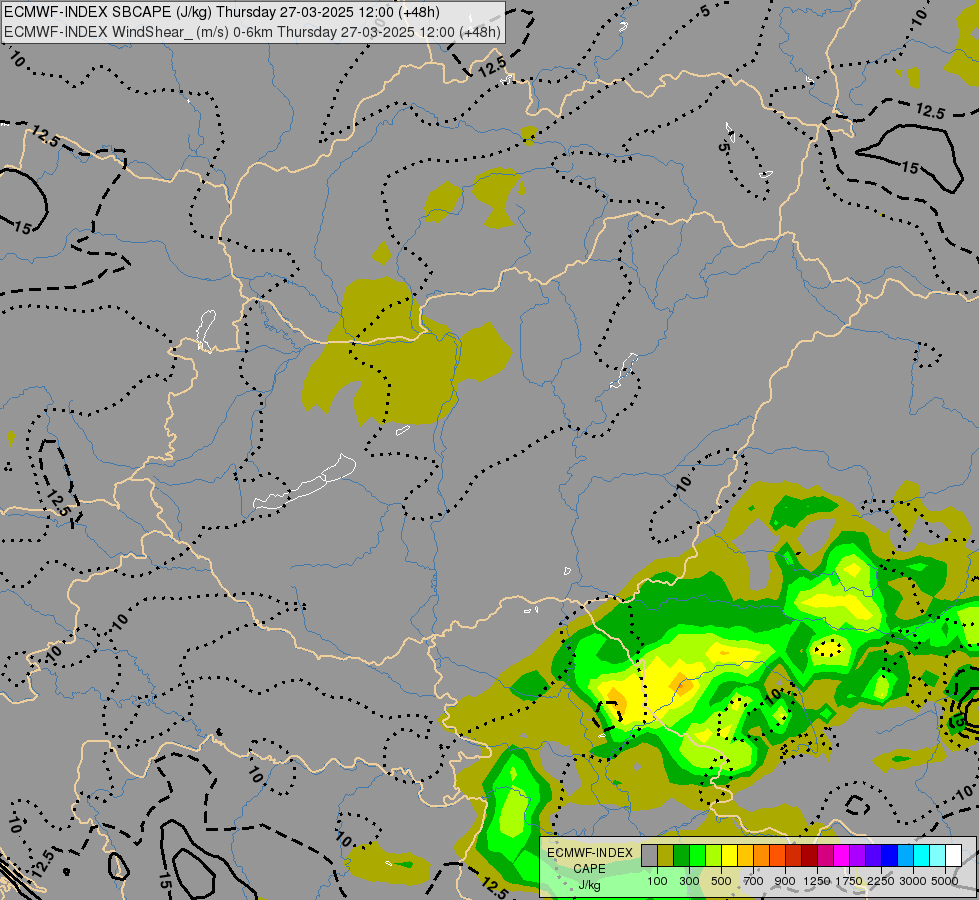The height and width of the screenshot is (900, 979).
Task: Select the yellow-green legend swatch
Action: (714, 856)
